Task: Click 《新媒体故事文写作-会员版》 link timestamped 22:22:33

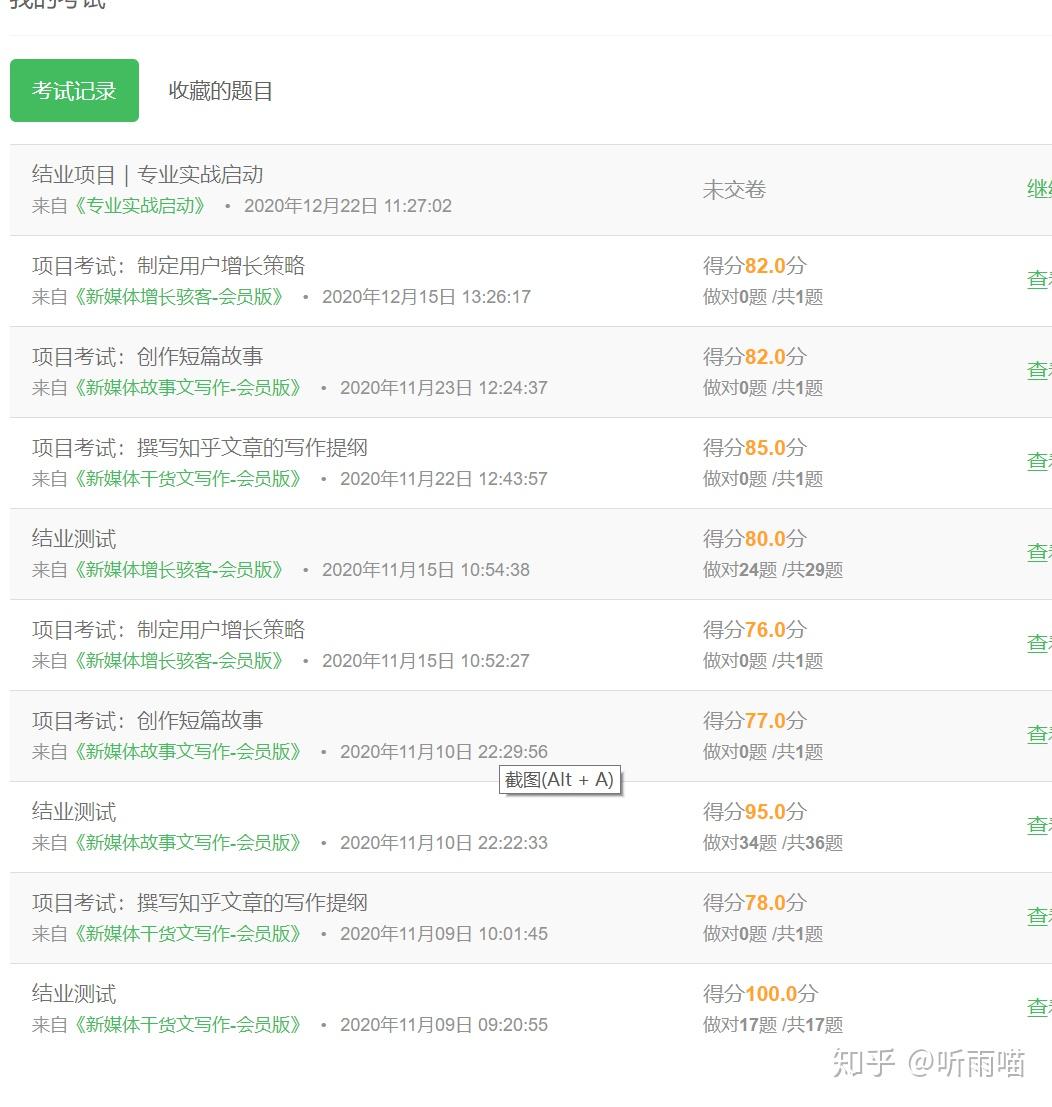Action: 188,843
